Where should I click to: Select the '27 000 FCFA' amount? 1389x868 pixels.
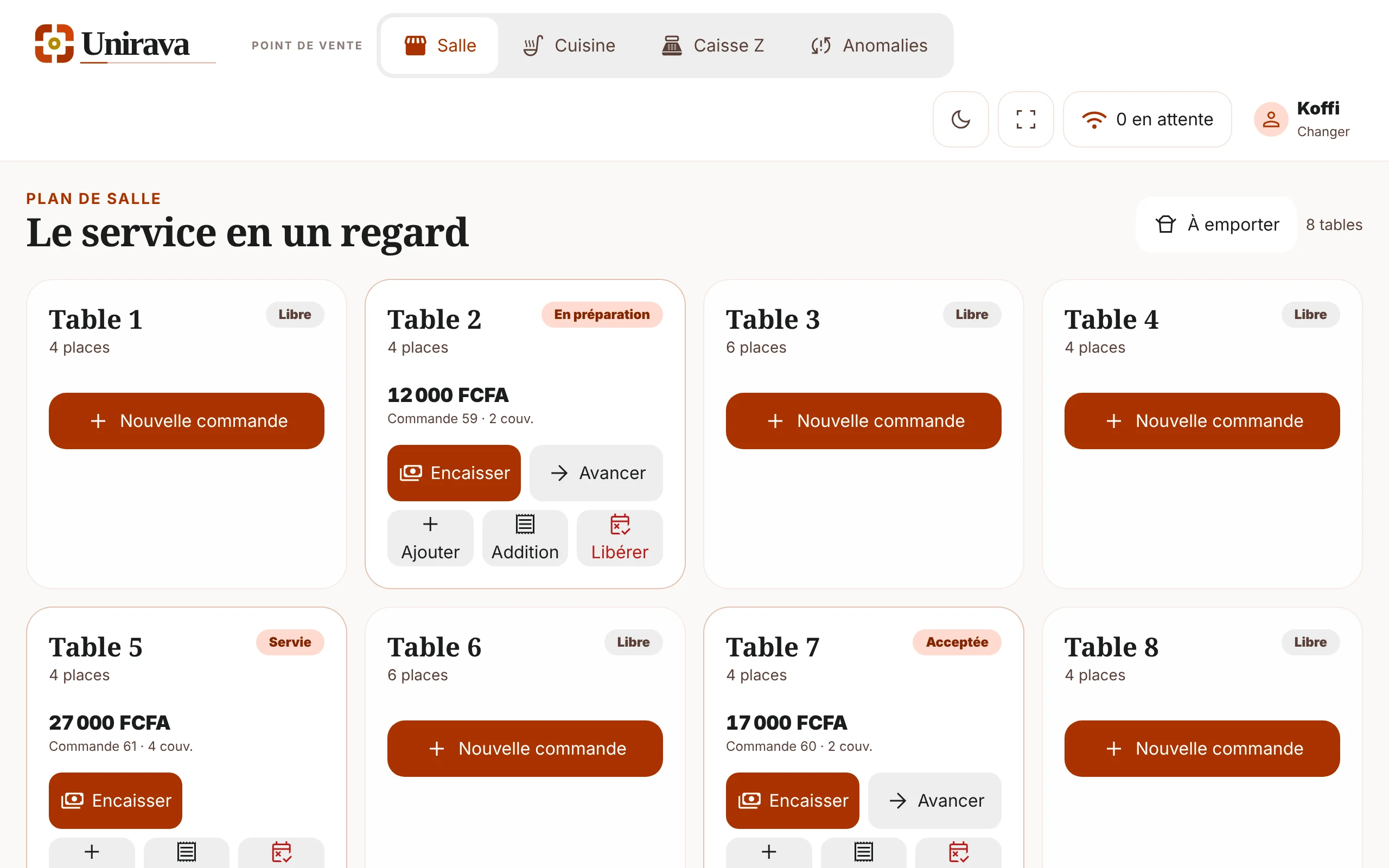[x=109, y=723]
